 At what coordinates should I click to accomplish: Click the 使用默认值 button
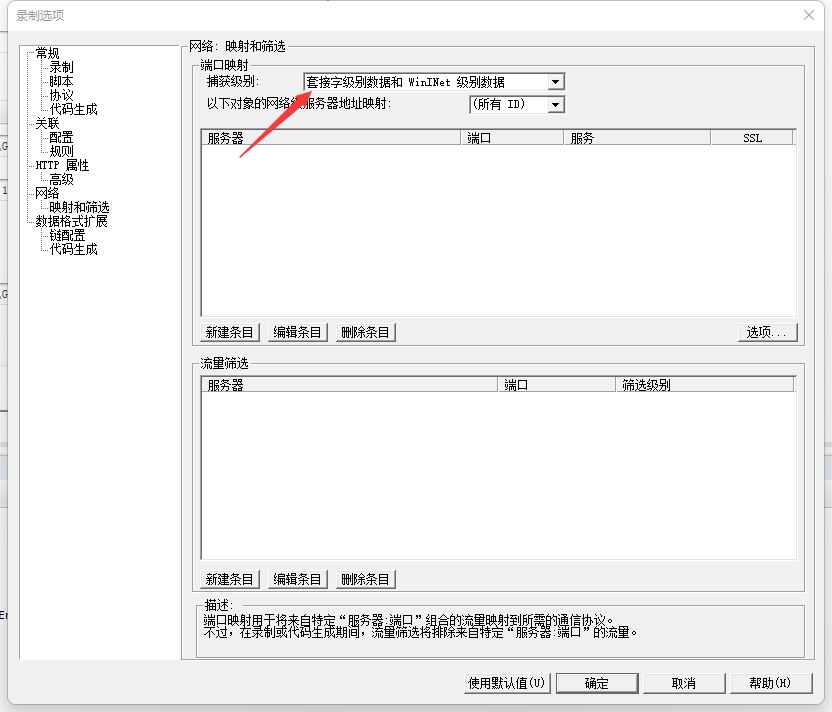coord(505,682)
